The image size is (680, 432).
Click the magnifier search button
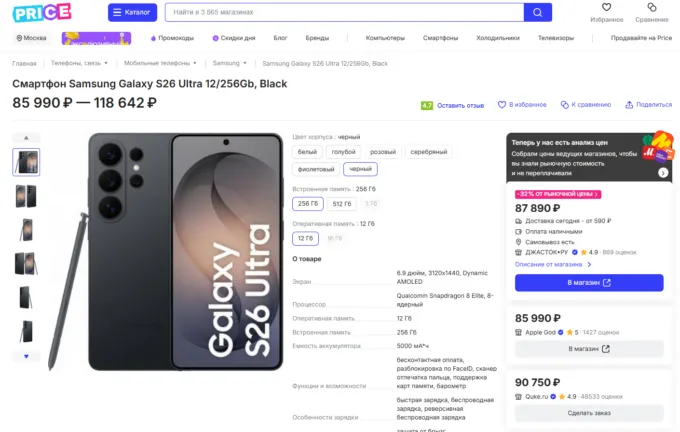pos(538,13)
